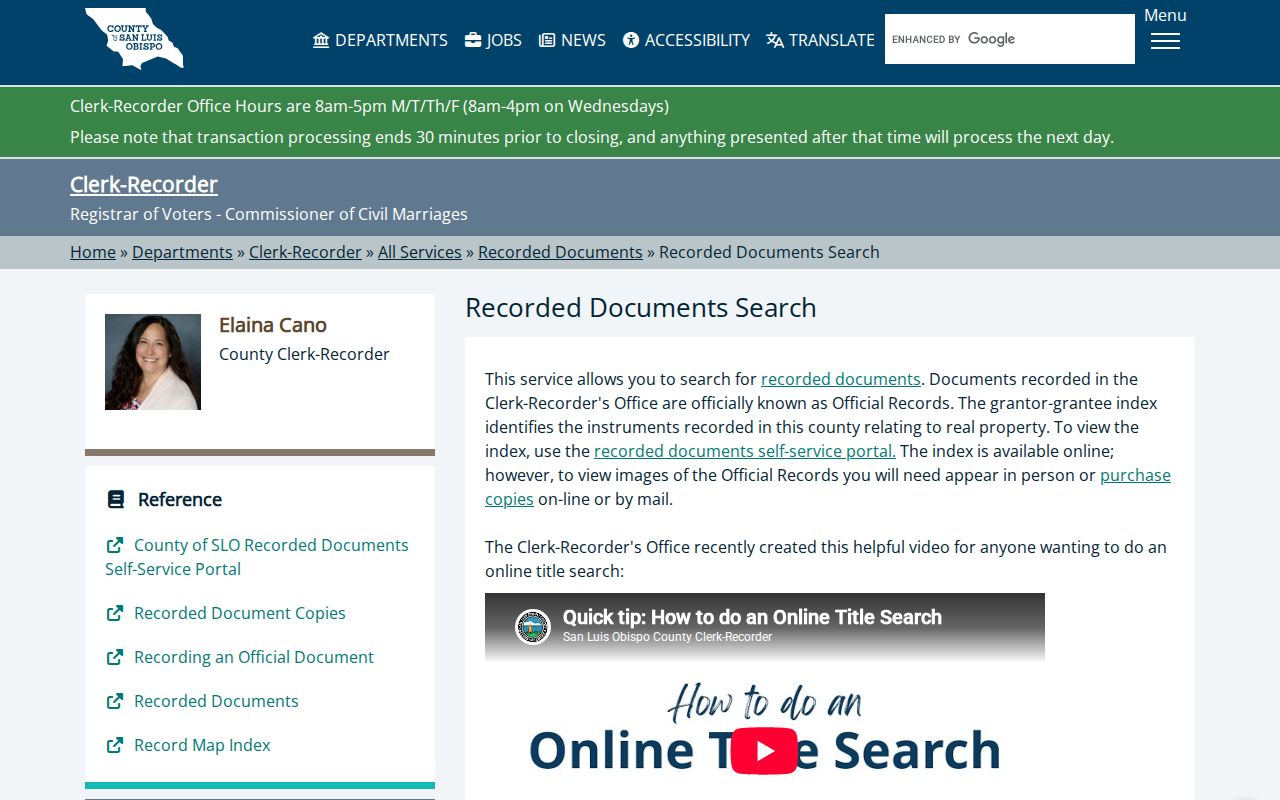Open Recording an Official Document link
This screenshot has width=1280, height=800.
coord(254,657)
